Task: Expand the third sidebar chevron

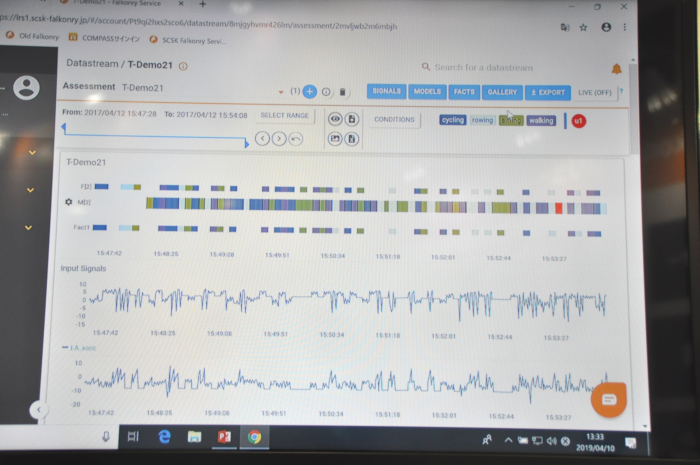Action: [x=29, y=227]
